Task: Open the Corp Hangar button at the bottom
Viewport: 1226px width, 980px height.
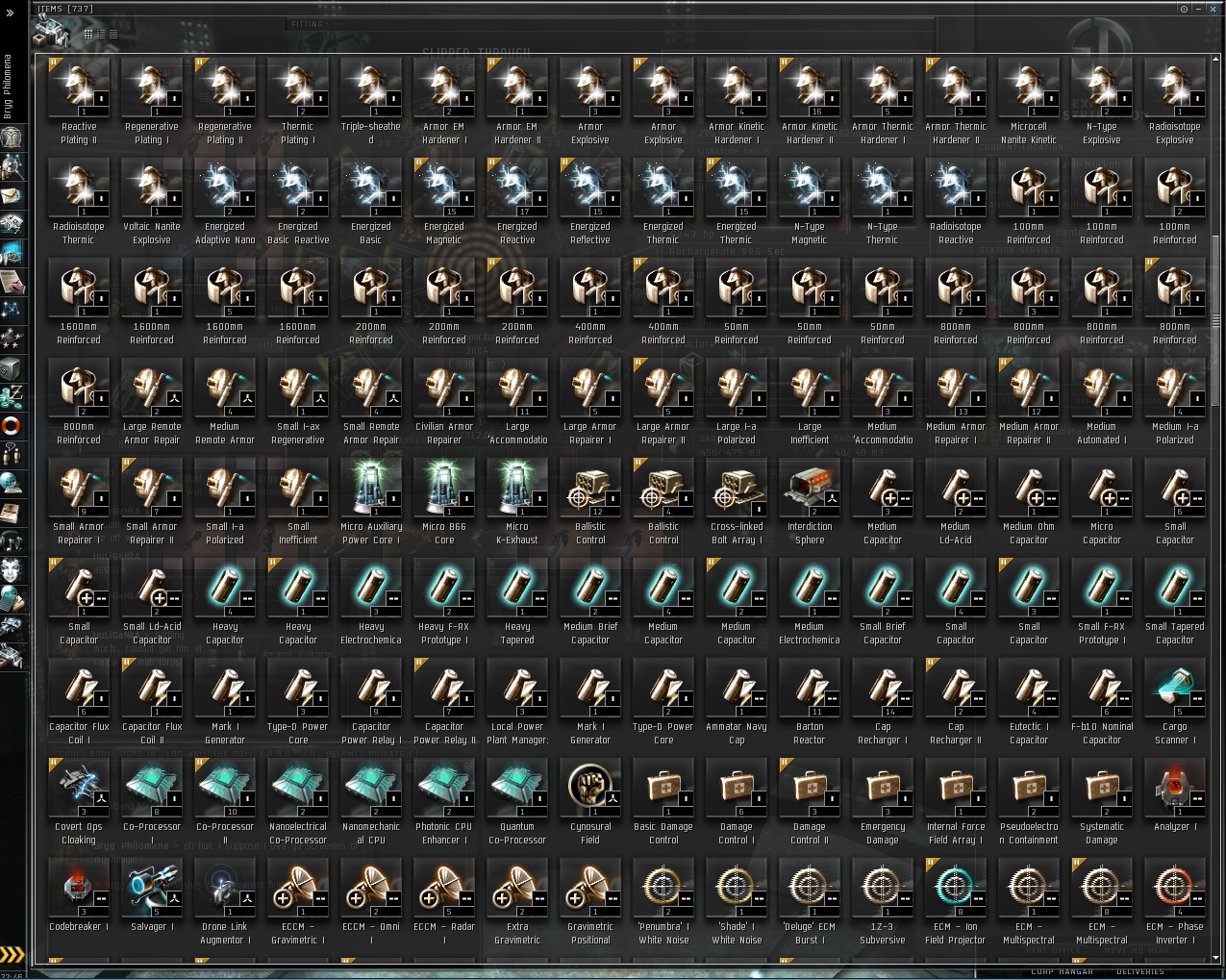Action: 1062,972
